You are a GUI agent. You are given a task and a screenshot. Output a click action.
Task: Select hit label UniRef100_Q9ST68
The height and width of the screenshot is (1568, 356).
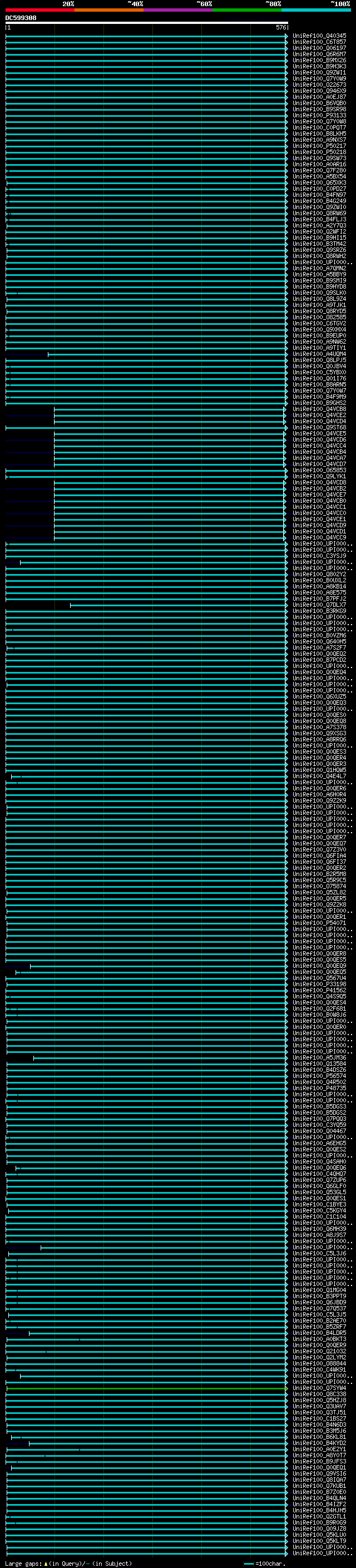[319, 427]
